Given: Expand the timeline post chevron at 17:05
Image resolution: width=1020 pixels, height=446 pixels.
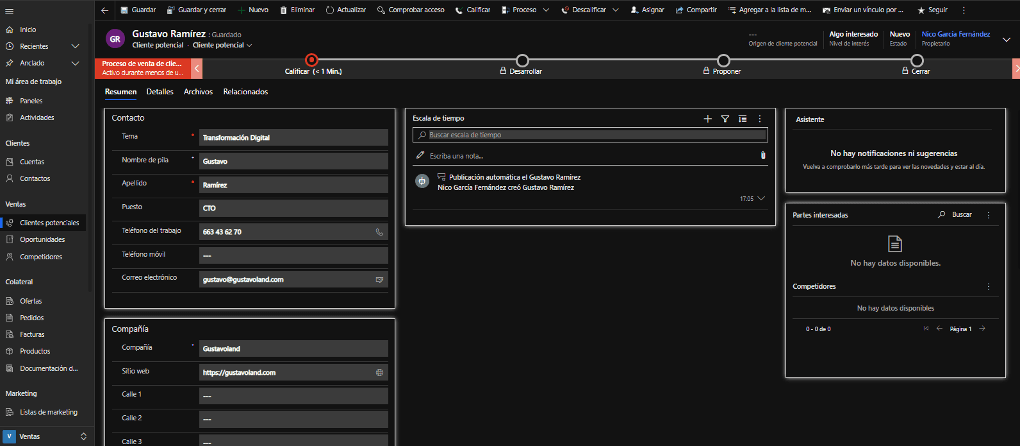Looking at the screenshot, I should [761, 198].
